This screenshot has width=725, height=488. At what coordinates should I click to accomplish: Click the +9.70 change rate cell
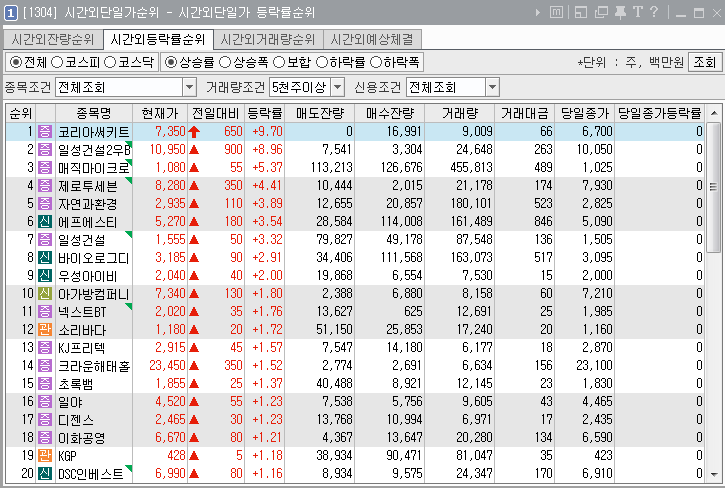pos(267,131)
